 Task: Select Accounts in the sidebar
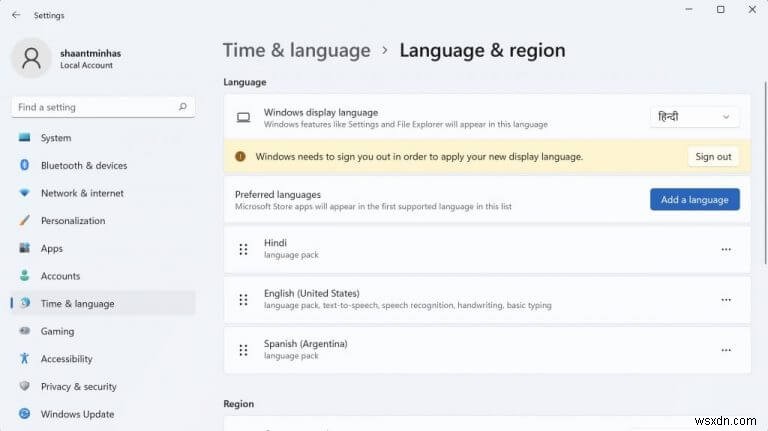[x=60, y=276]
